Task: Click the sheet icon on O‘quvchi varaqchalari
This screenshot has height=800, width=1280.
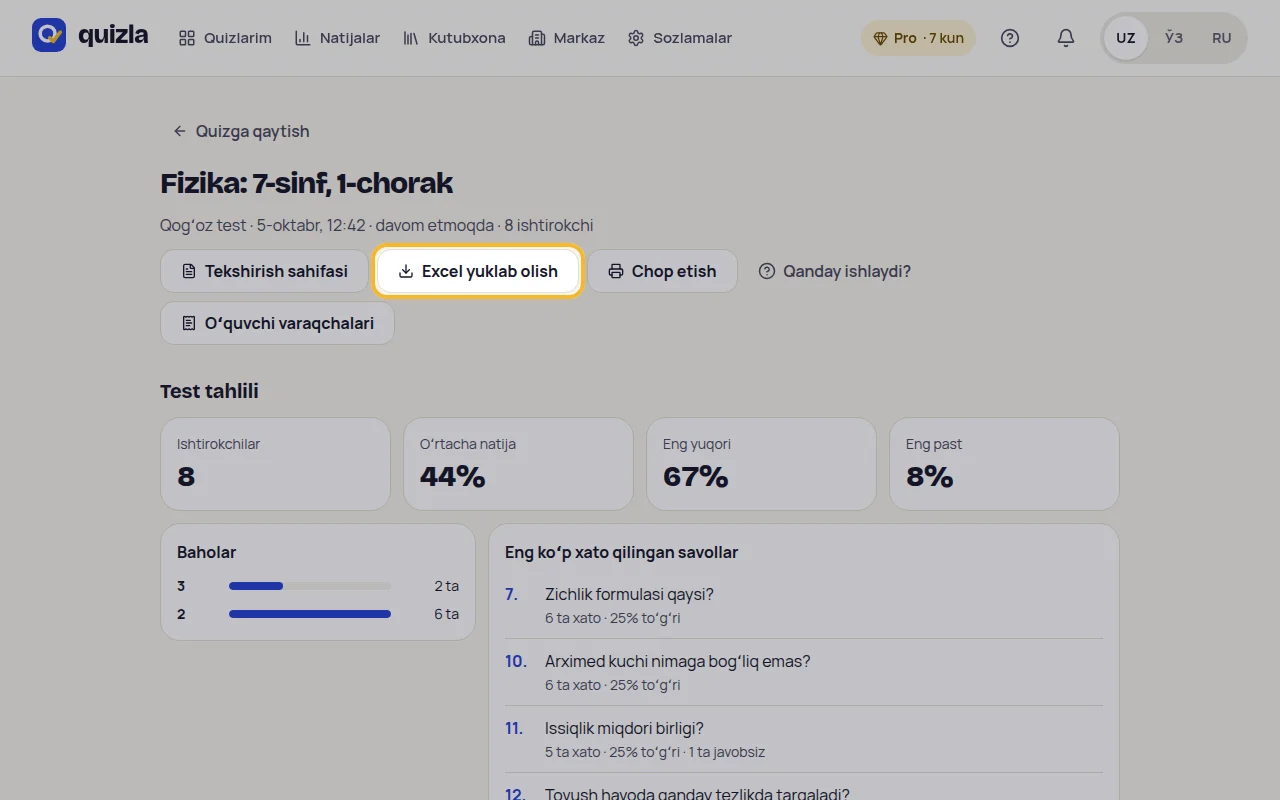Action: (x=189, y=323)
